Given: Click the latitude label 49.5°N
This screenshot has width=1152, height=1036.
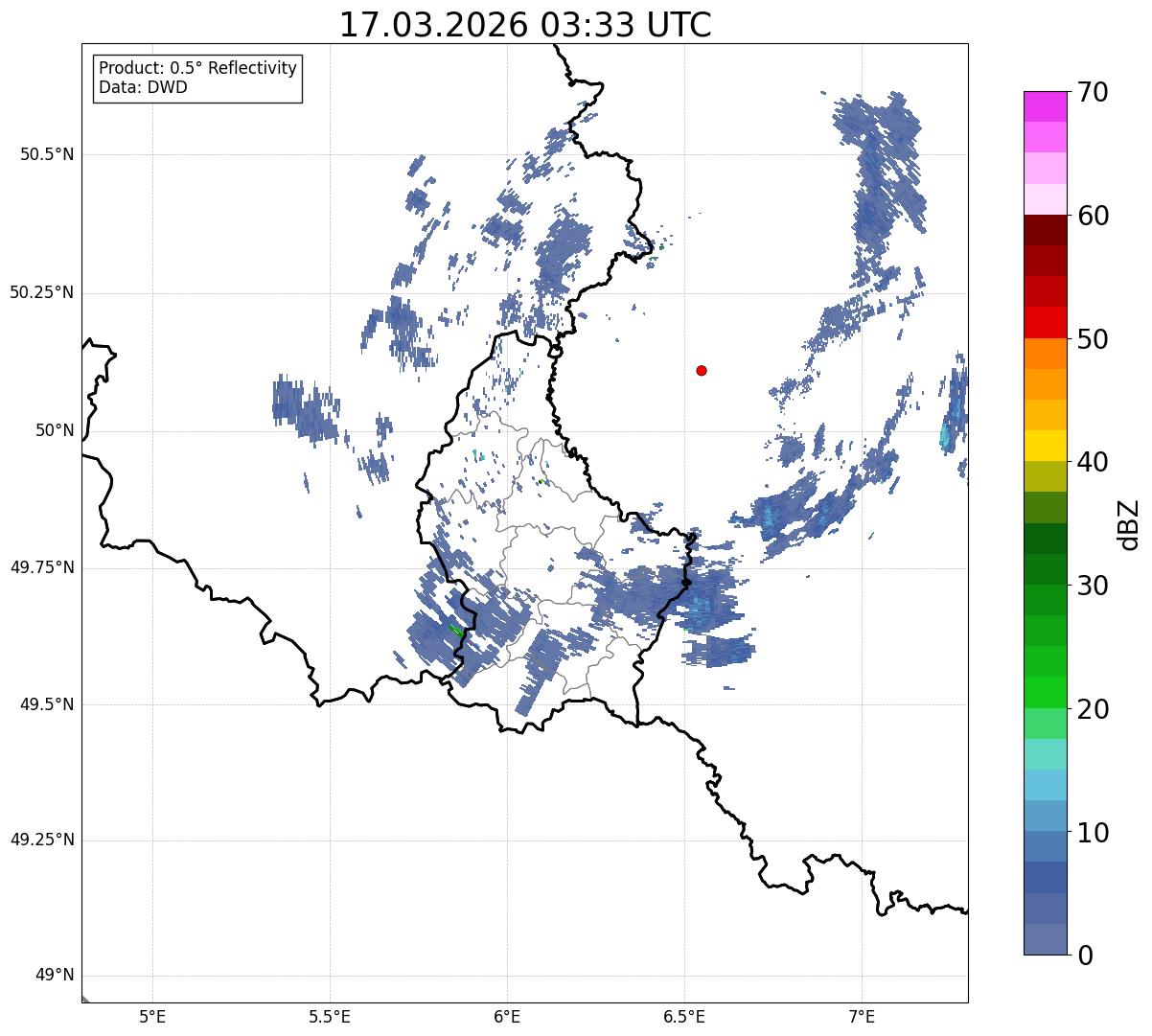Looking at the screenshot, I should [47, 704].
